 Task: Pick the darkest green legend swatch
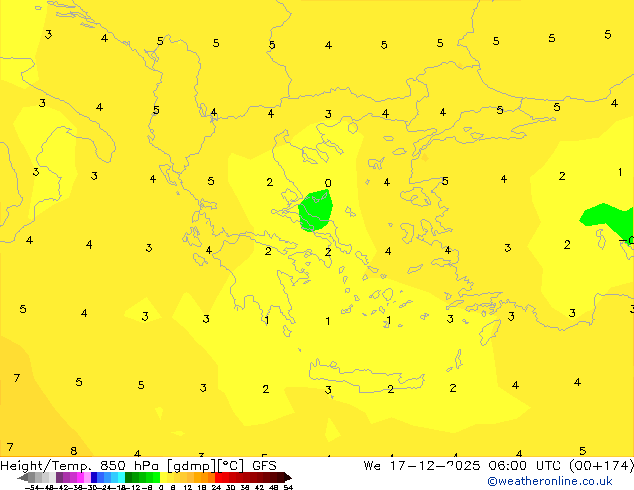[129, 477]
